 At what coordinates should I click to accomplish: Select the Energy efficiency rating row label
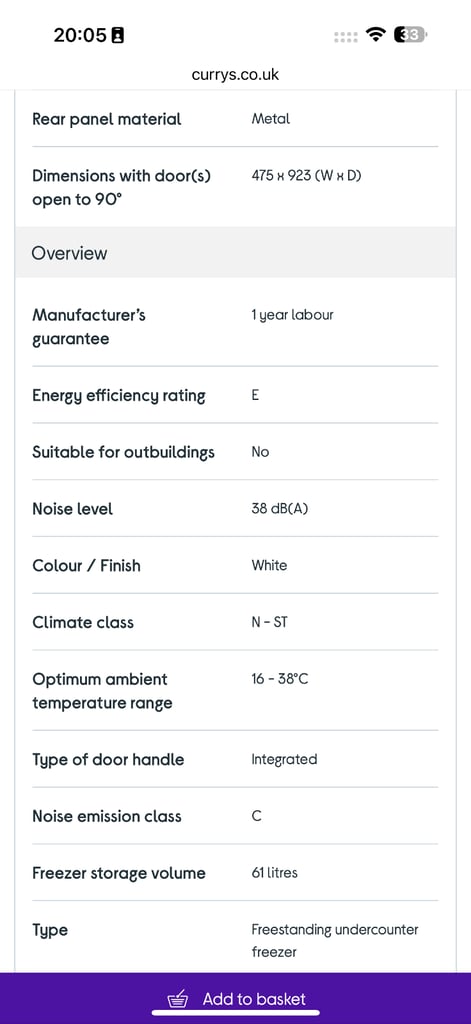(x=119, y=396)
